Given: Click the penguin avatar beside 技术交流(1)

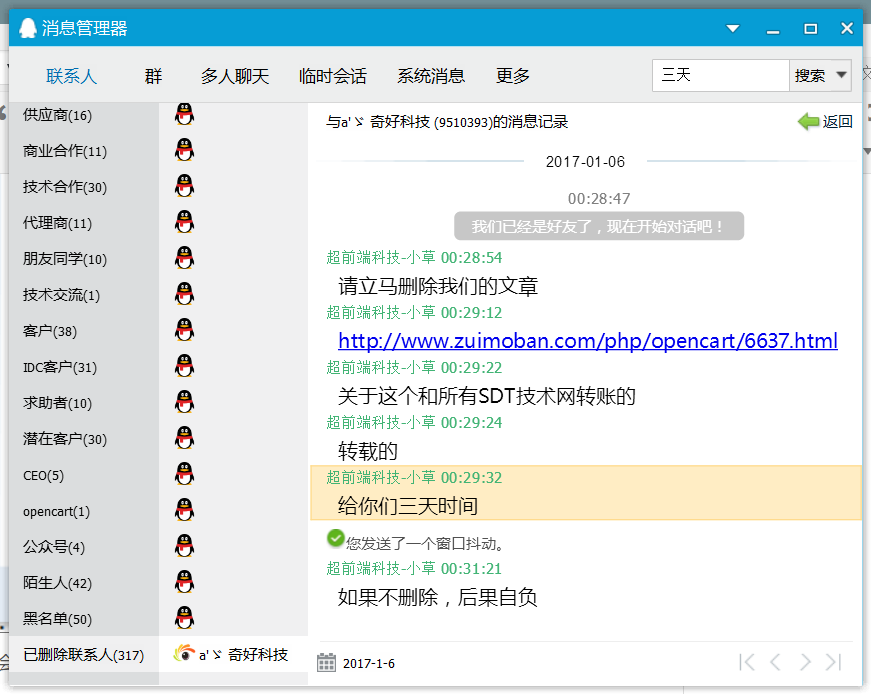Looking at the screenshot, I should pos(184,294).
